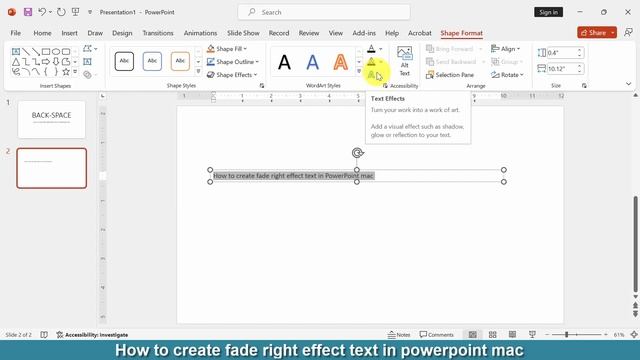Open the Draw tab
This screenshot has height=360, width=640.
[95, 33]
